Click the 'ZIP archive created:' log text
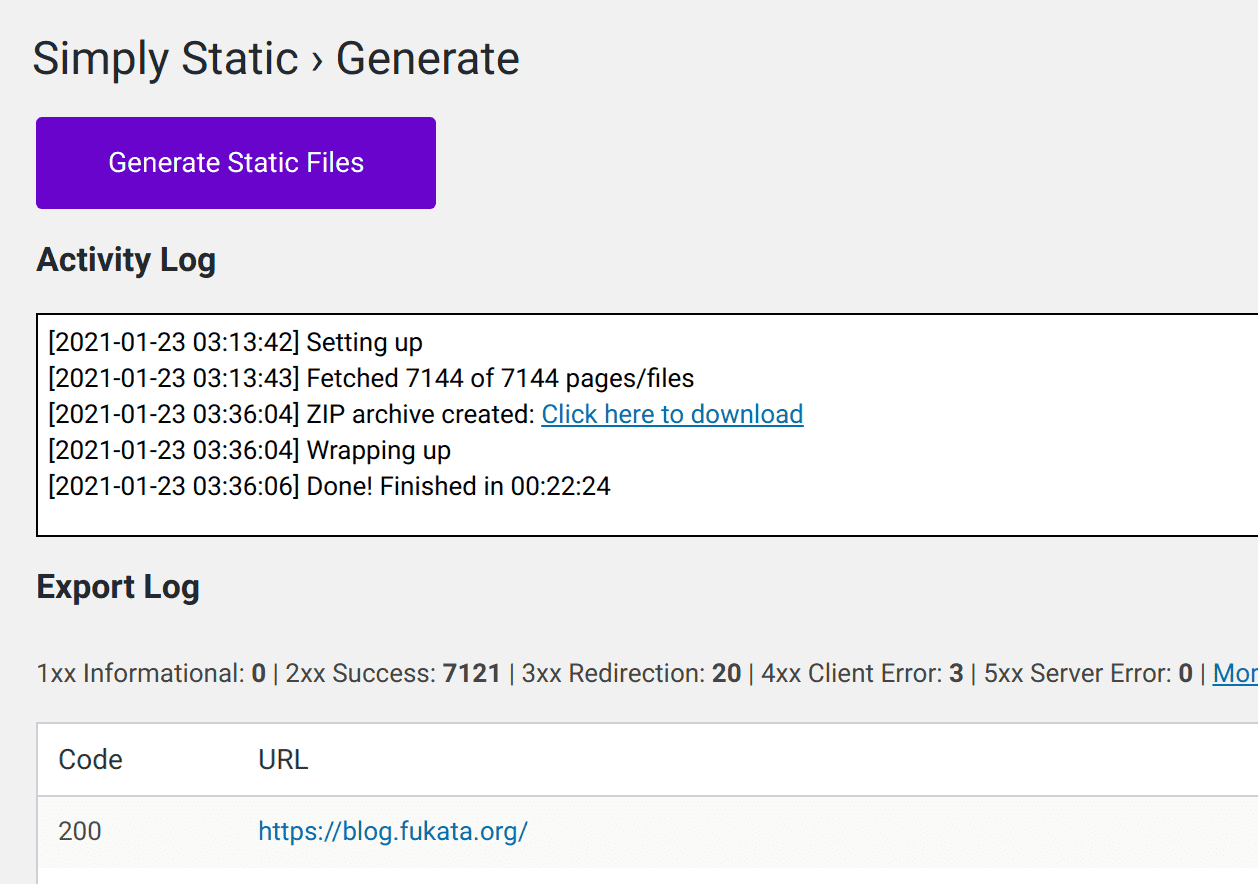 point(420,415)
